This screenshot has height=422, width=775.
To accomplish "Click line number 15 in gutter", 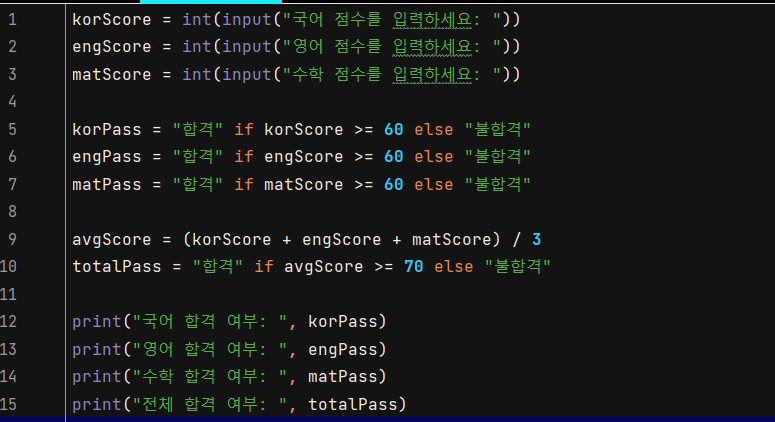I will coord(8,405).
